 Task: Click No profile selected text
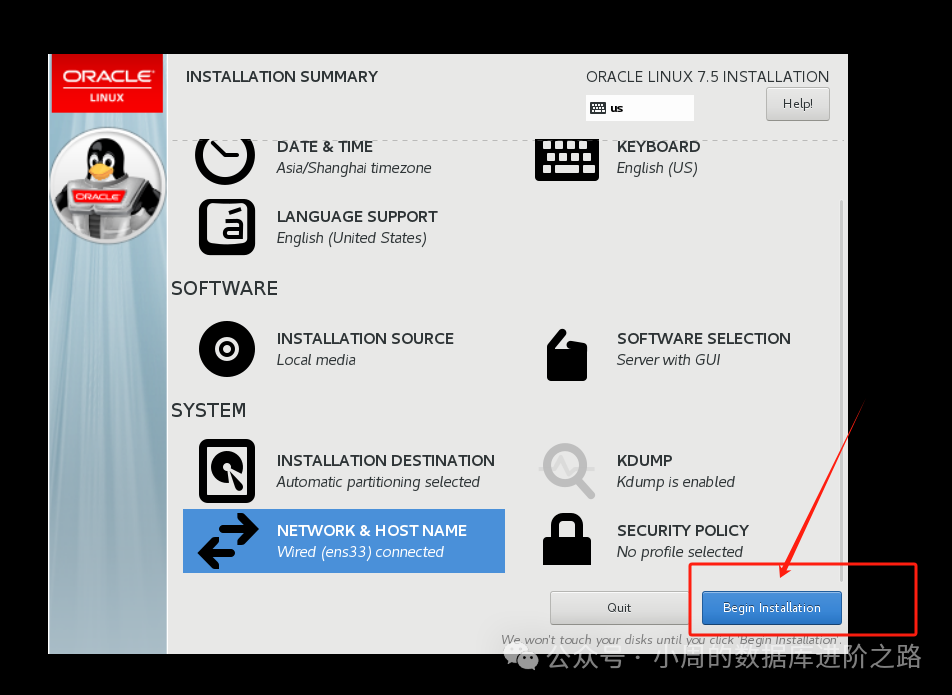coord(680,552)
